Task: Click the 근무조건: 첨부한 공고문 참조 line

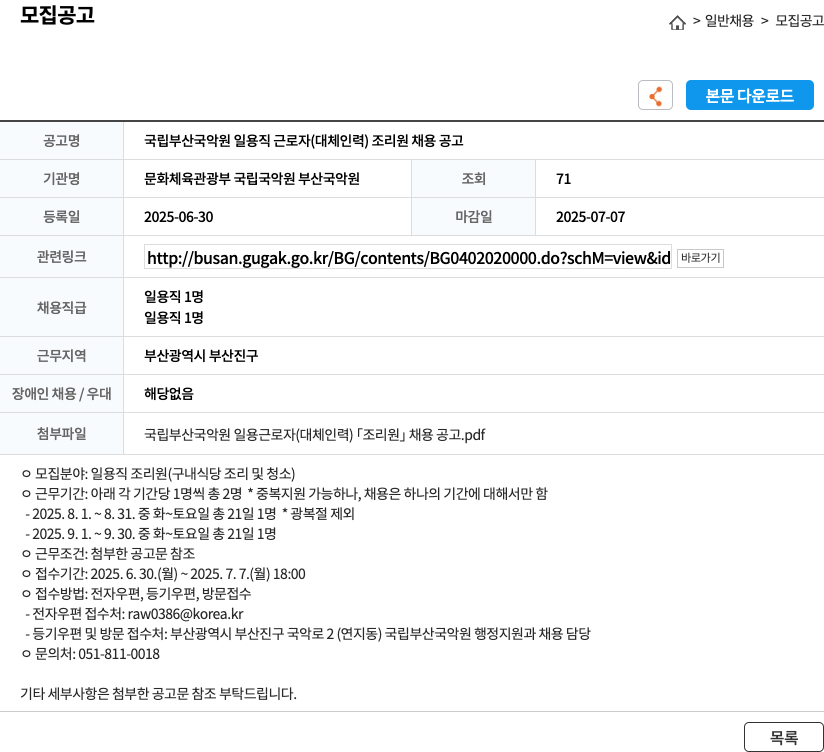Action: [108, 553]
